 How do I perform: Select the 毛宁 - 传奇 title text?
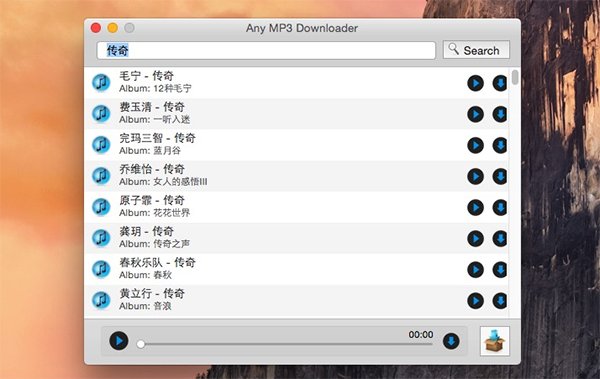[x=147, y=76]
